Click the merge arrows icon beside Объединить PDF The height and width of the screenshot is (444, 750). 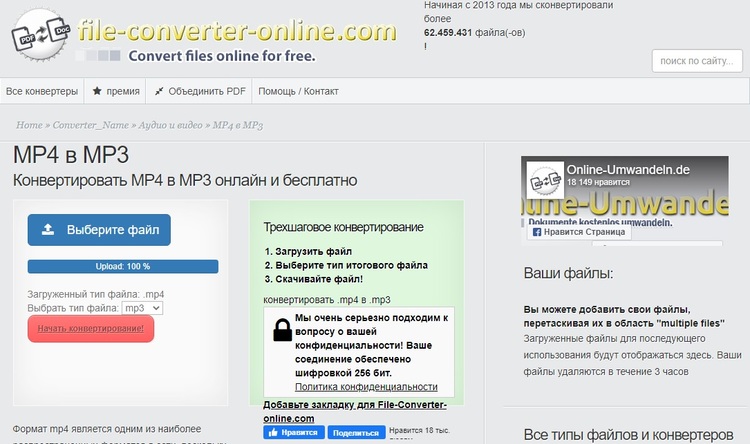pyautogui.click(x=159, y=91)
